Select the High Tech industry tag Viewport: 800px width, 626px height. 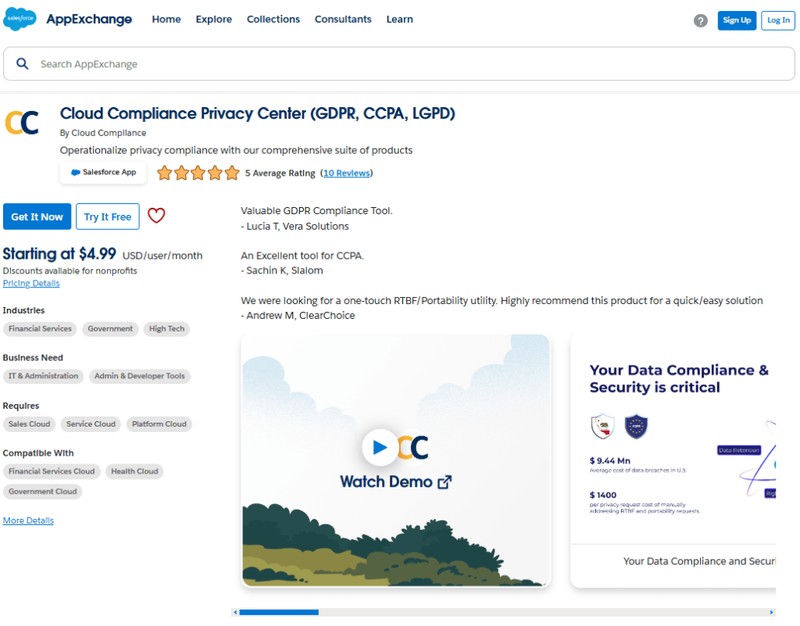(166, 329)
